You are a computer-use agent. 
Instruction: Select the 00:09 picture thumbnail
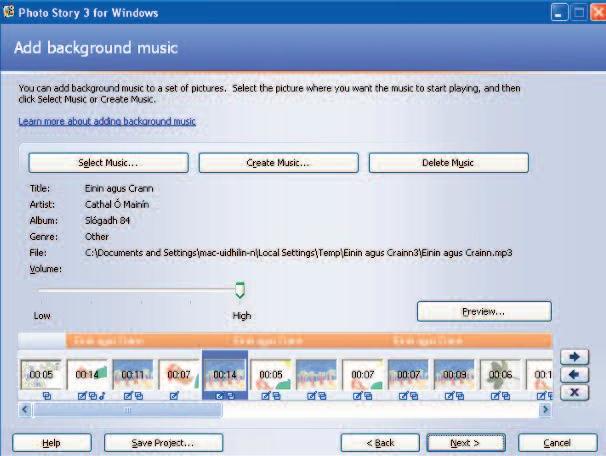(454, 374)
